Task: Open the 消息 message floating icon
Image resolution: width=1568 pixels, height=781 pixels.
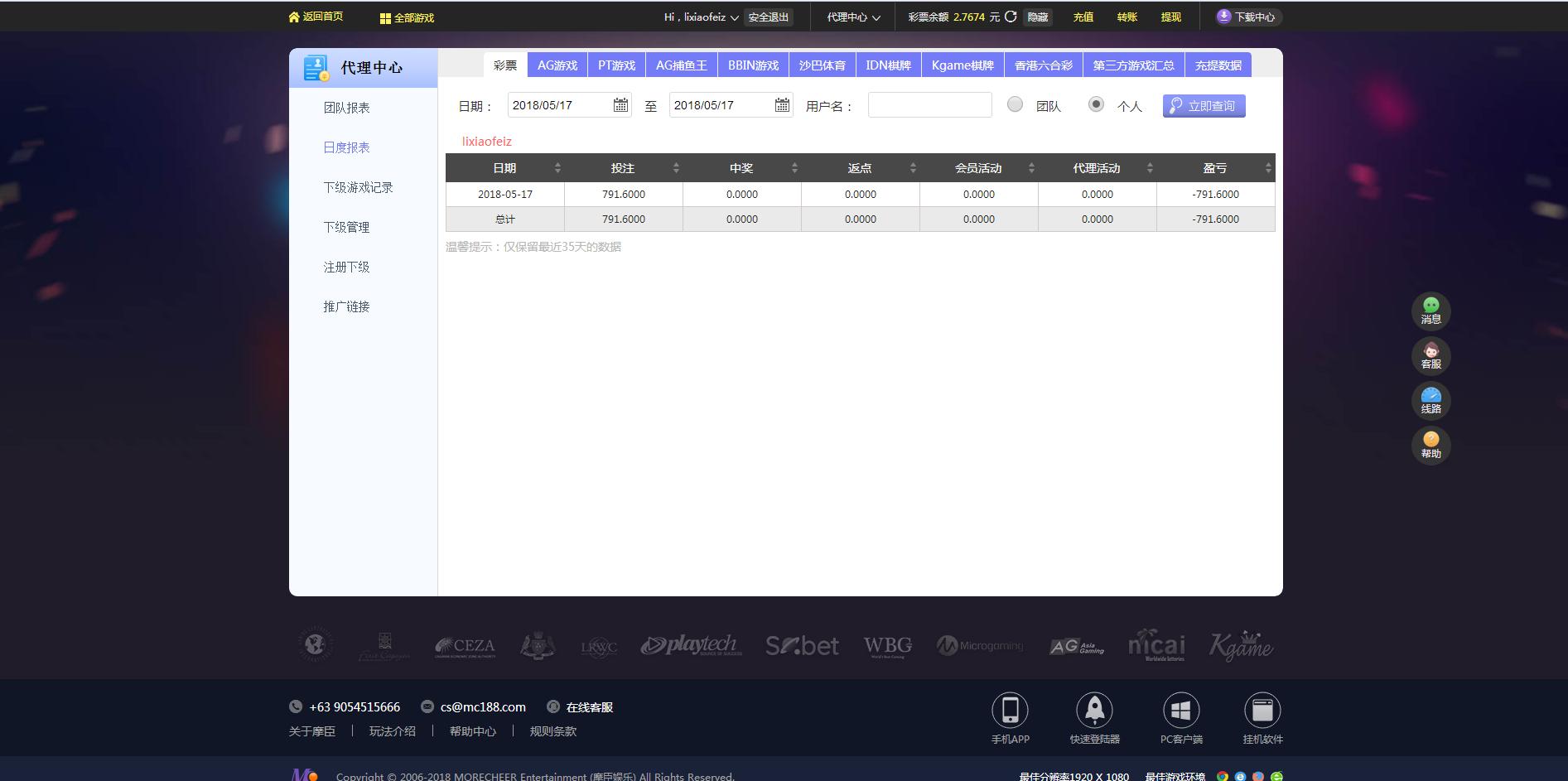Action: pyautogui.click(x=1430, y=311)
